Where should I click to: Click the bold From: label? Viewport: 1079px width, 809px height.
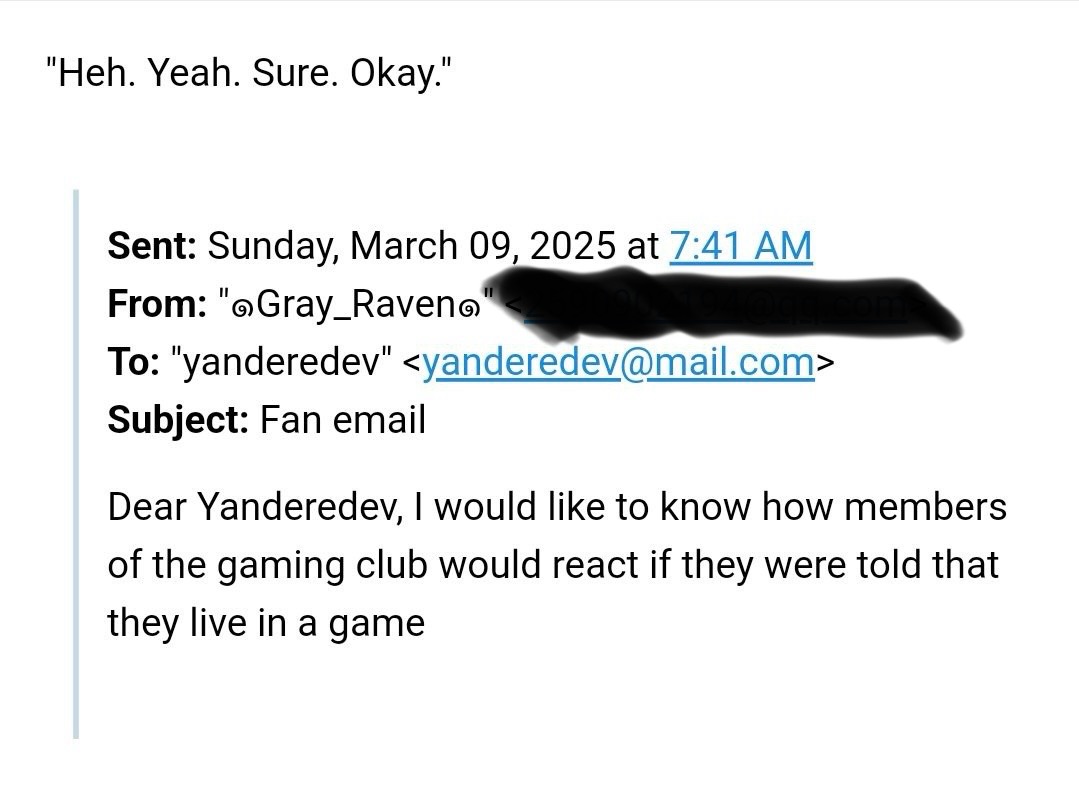(x=157, y=304)
